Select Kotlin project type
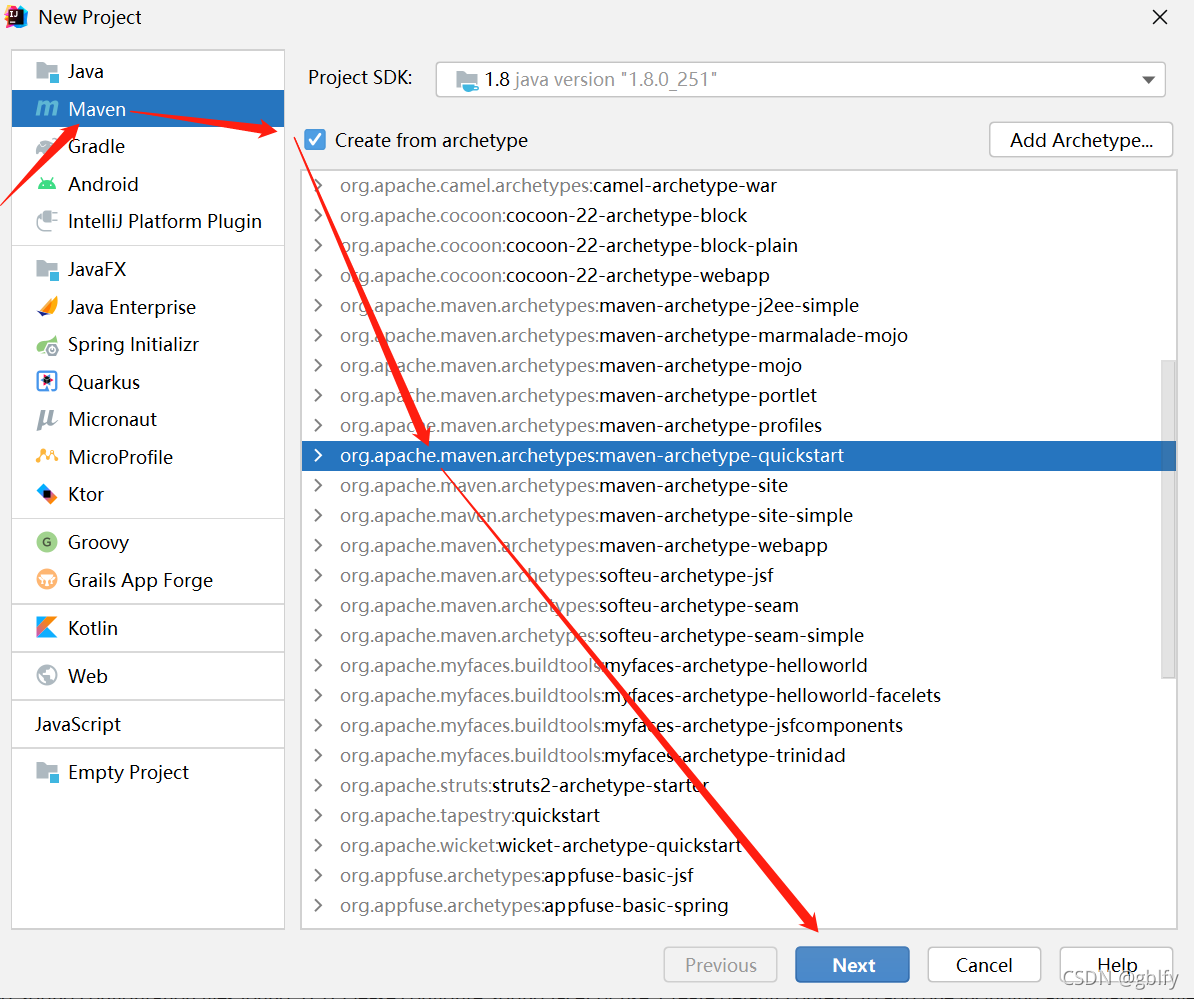 pyautogui.click(x=148, y=628)
